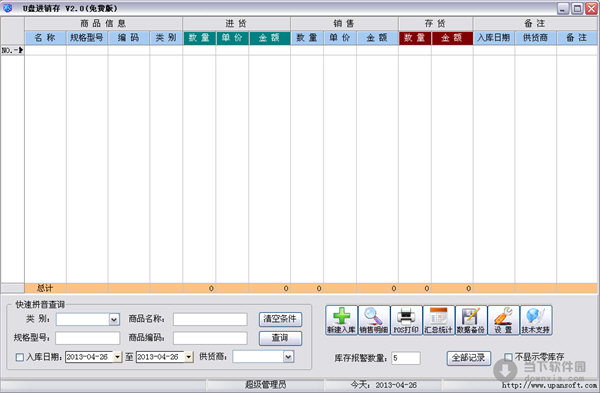Screen dimensions: 600x393
Task: Select the 供货商 column header
Action: pyautogui.click(x=536, y=38)
